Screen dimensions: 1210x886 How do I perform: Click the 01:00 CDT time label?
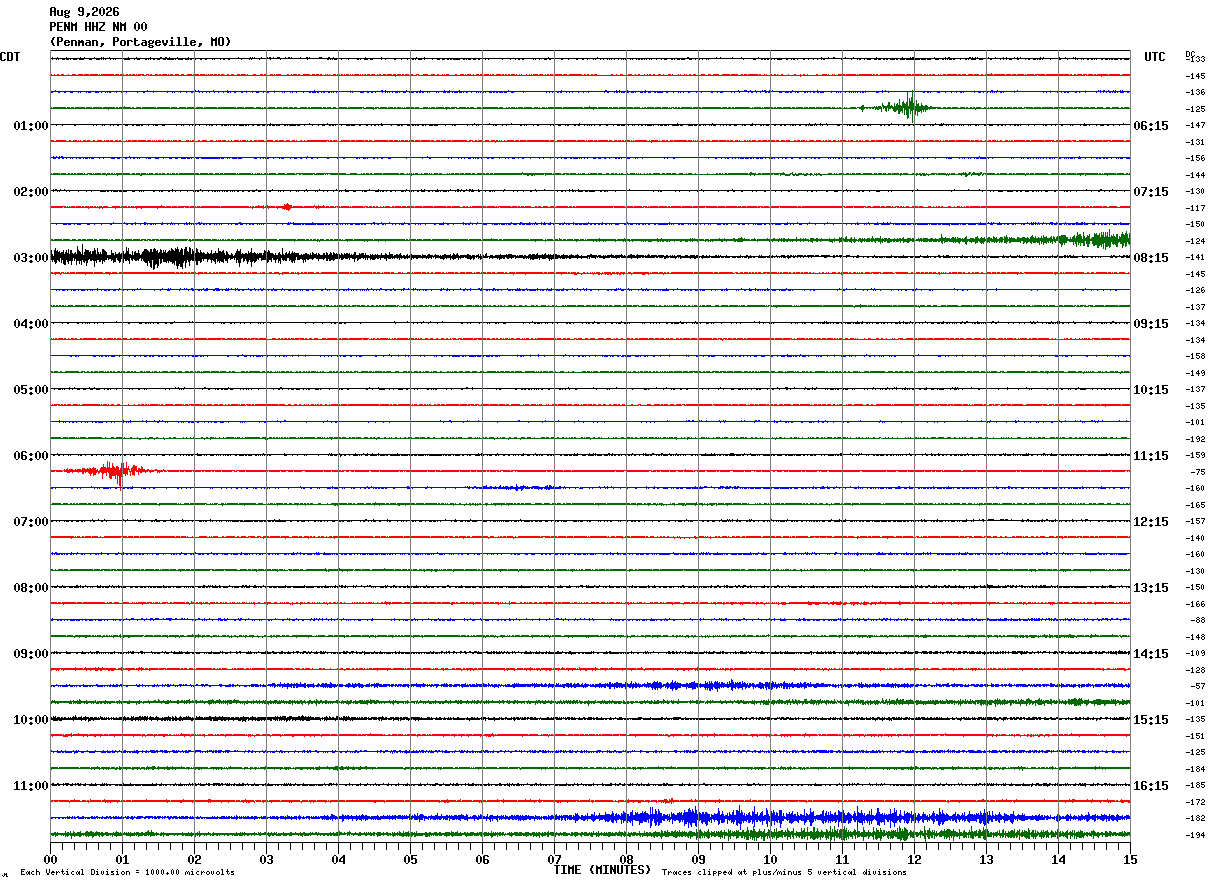click(x=30, y=126)
